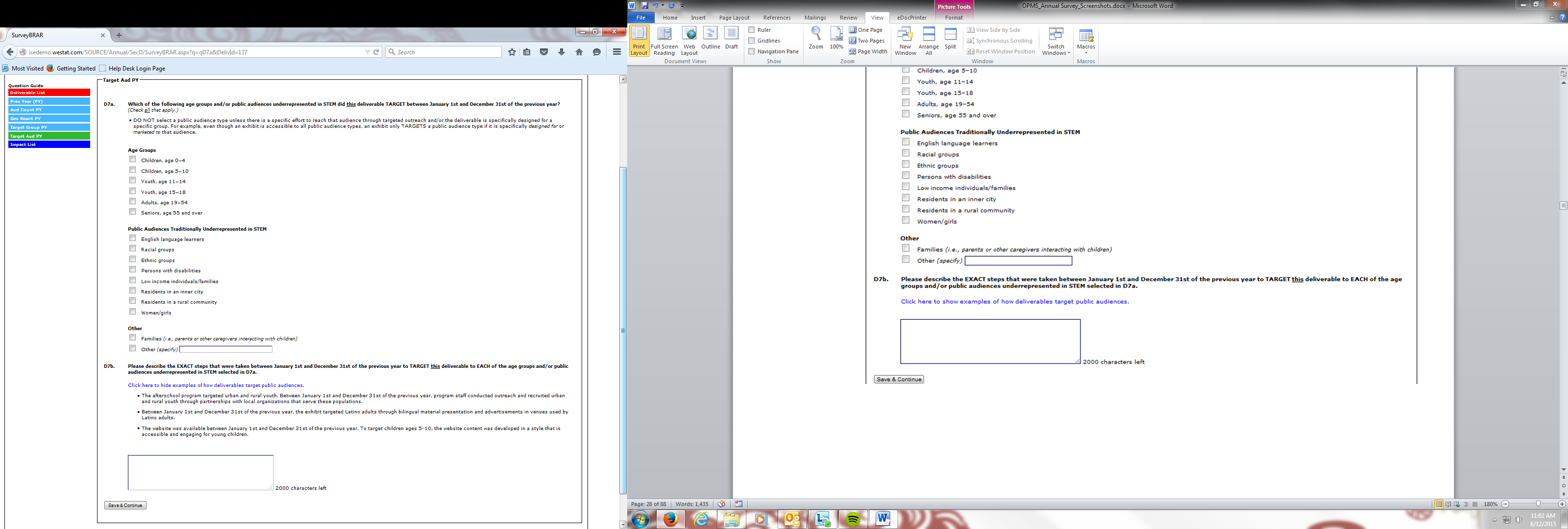Switch to the References tab
The width and height of the screenshot is (1568, 529).
(777, 18)
